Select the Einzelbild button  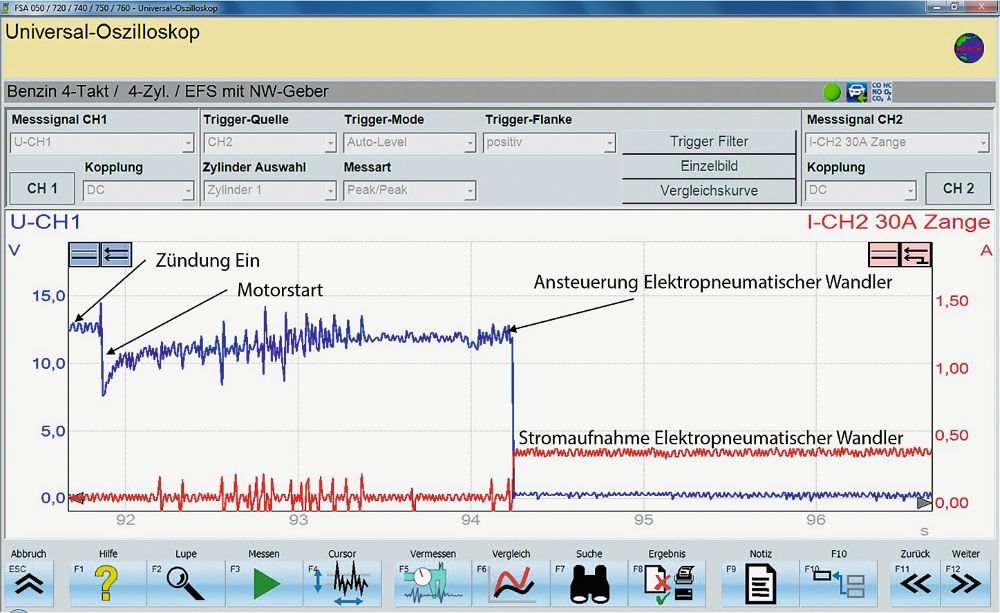click(709, 166)
